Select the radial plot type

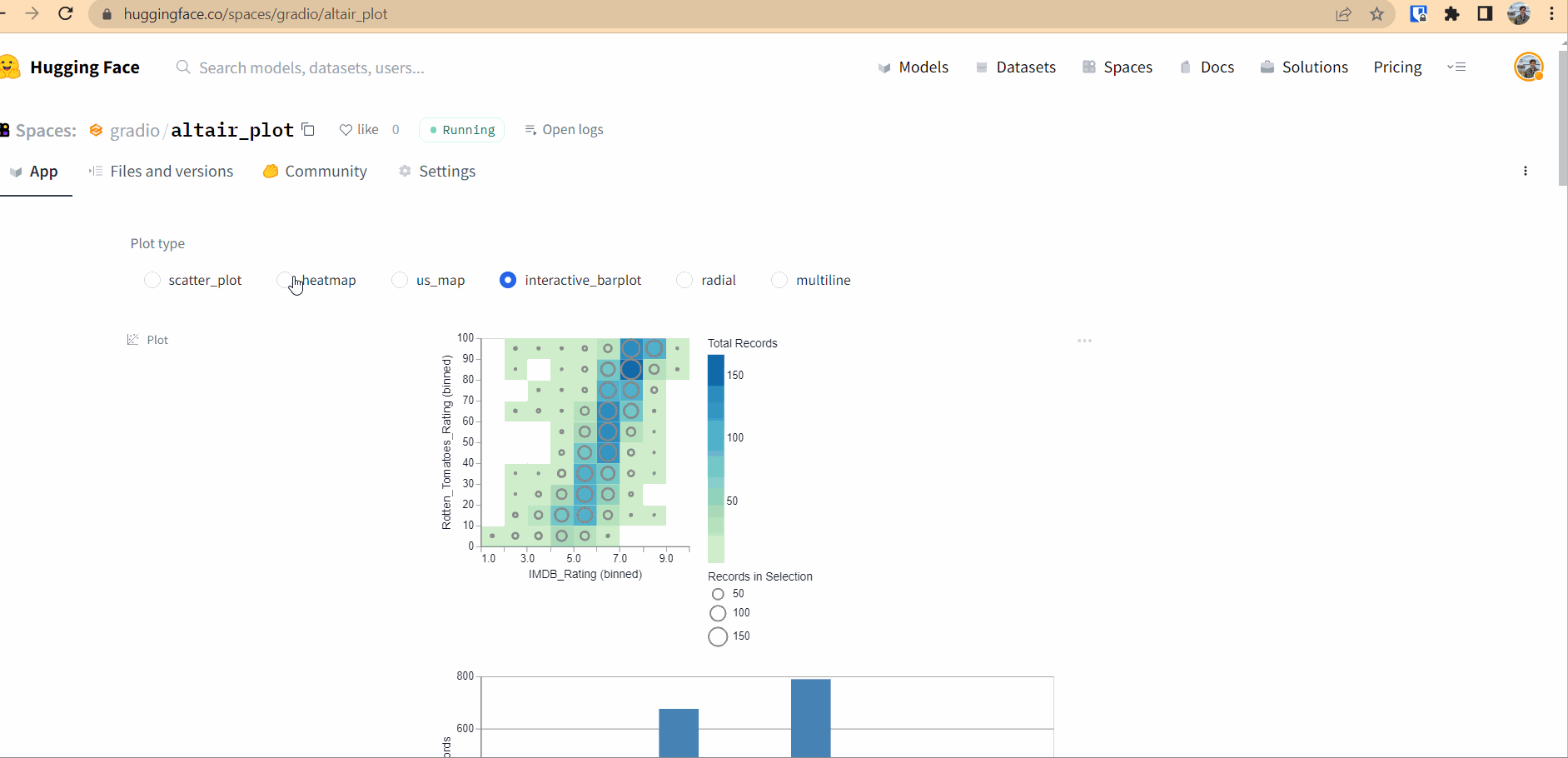tap(683, 280)
